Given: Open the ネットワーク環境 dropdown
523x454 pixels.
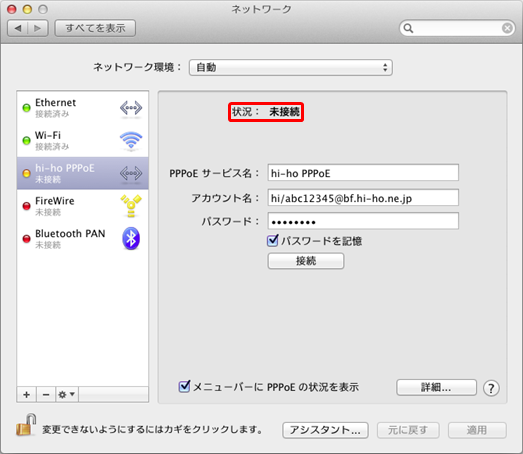Looking at the screenshot, I should (x=291, y=68).
